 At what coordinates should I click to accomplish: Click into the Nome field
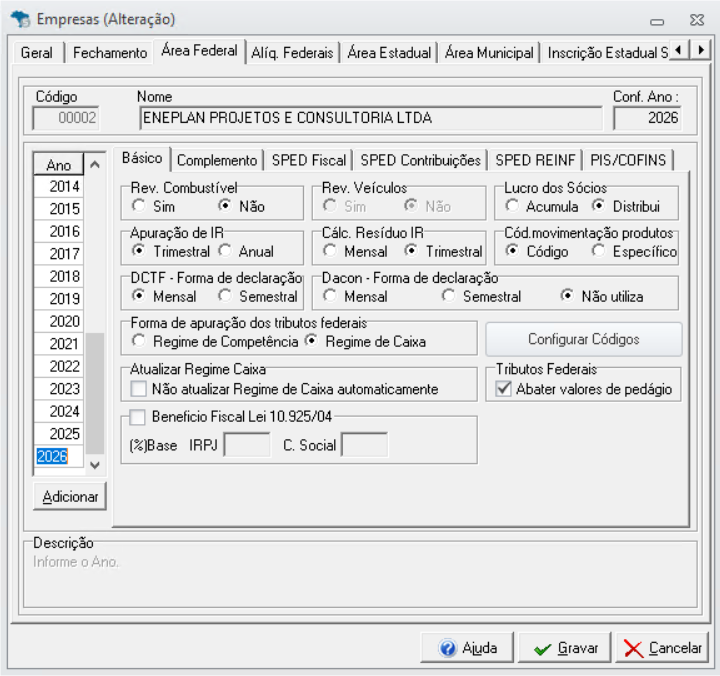point(371,118)
